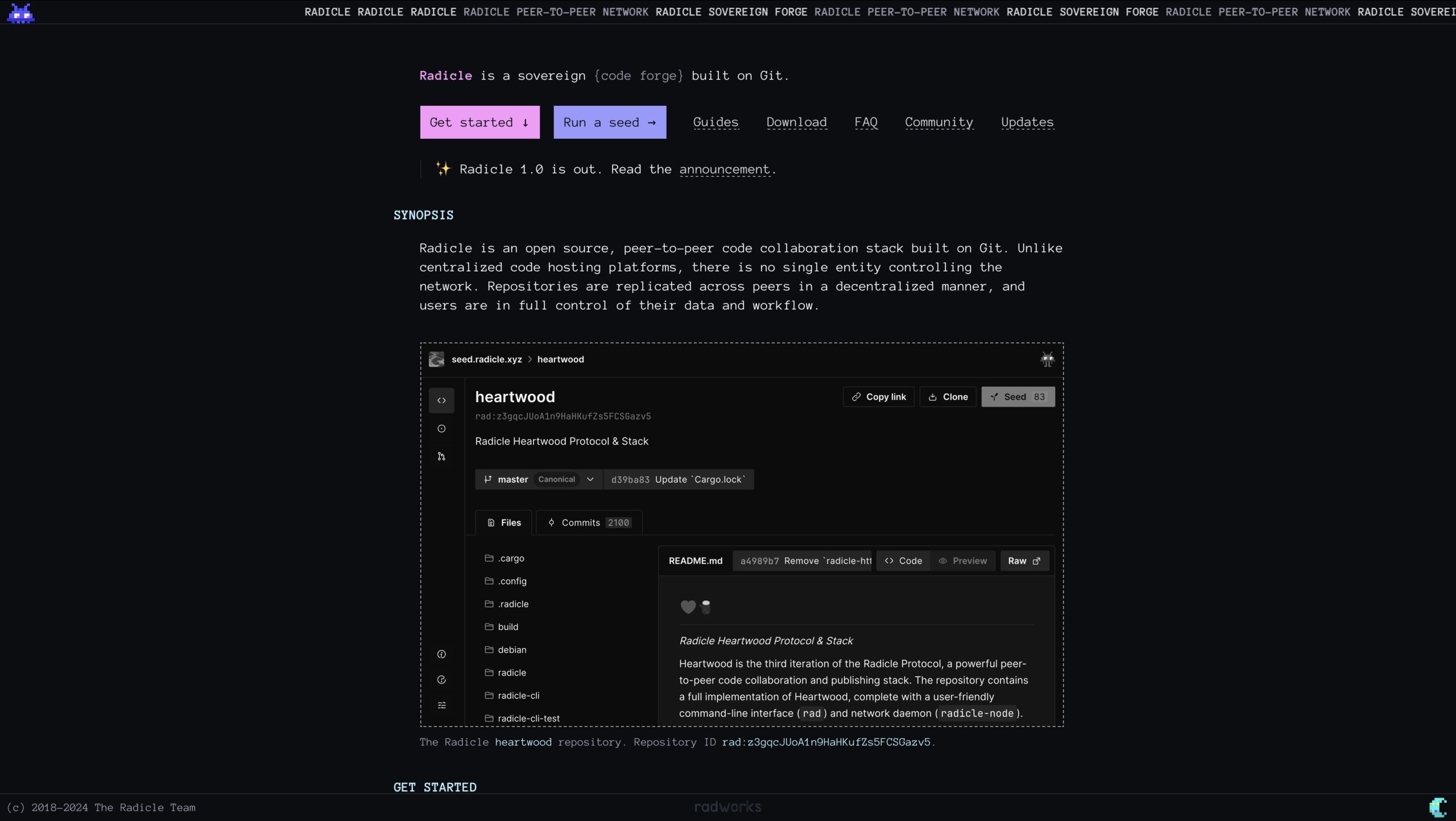The height and width of the screenshot is (821, 1456).
Task: Click the Get started button
Action: tap(479, 122)
